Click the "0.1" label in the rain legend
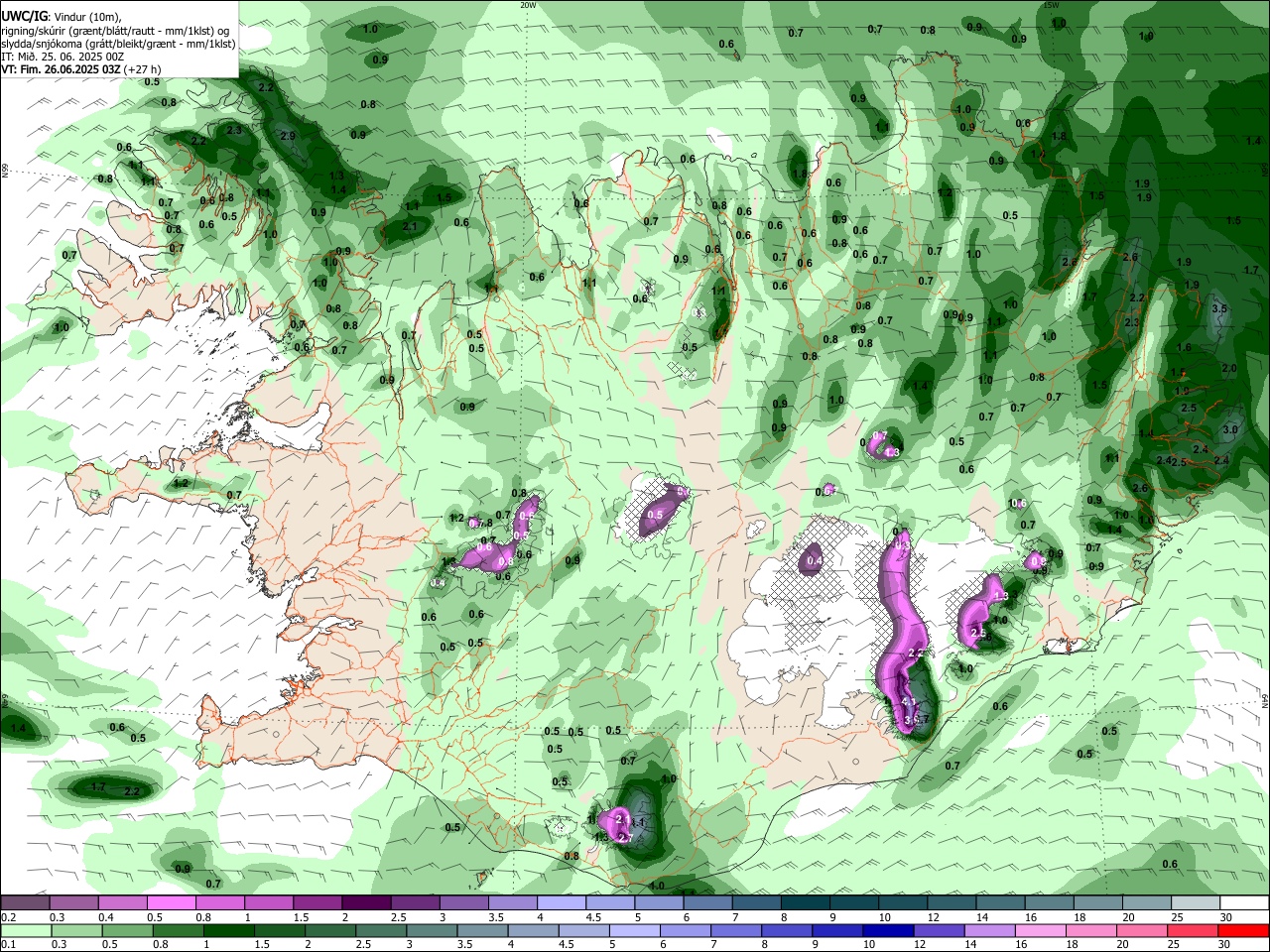 [8, 945]
